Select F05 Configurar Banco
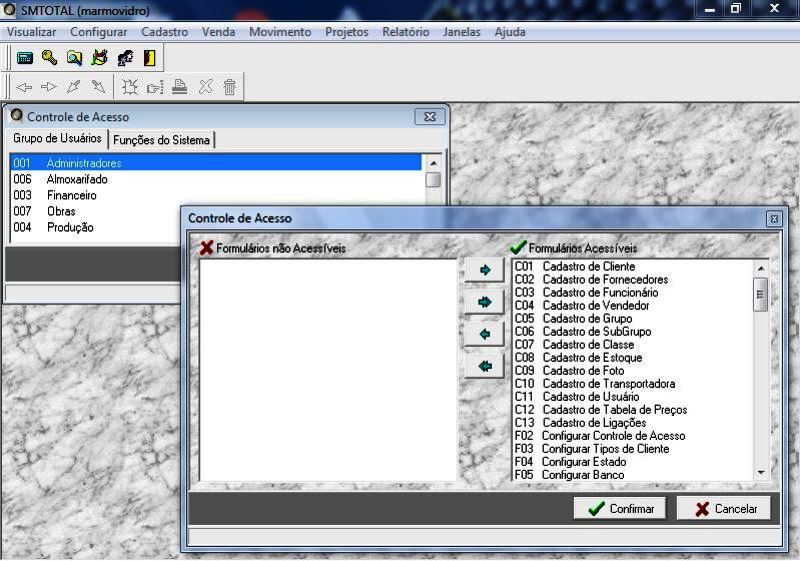Screen dimensions: 800x561 tap(633, 475)
